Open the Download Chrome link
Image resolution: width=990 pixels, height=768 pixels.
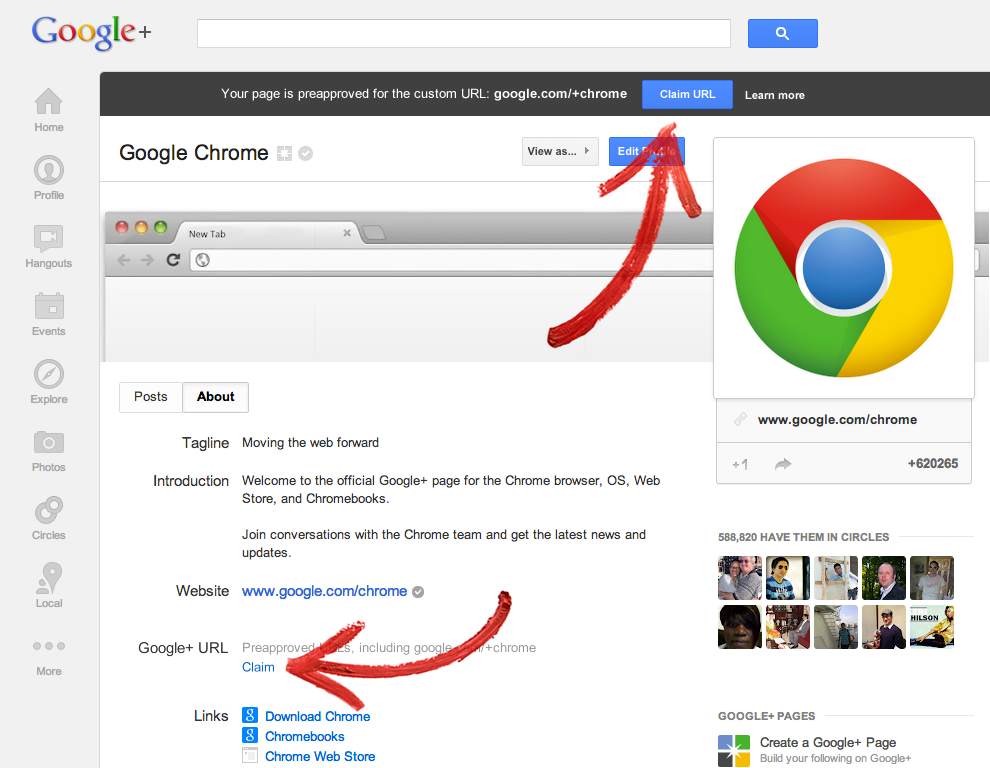click(318, 716)
